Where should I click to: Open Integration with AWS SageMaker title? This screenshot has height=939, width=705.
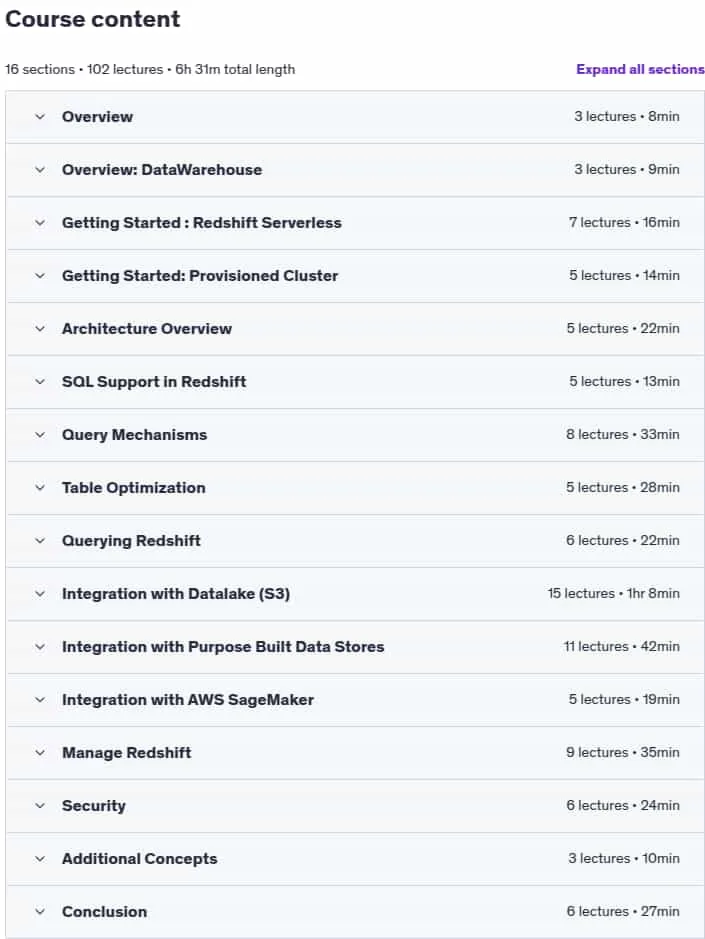[x=187, y=700]
